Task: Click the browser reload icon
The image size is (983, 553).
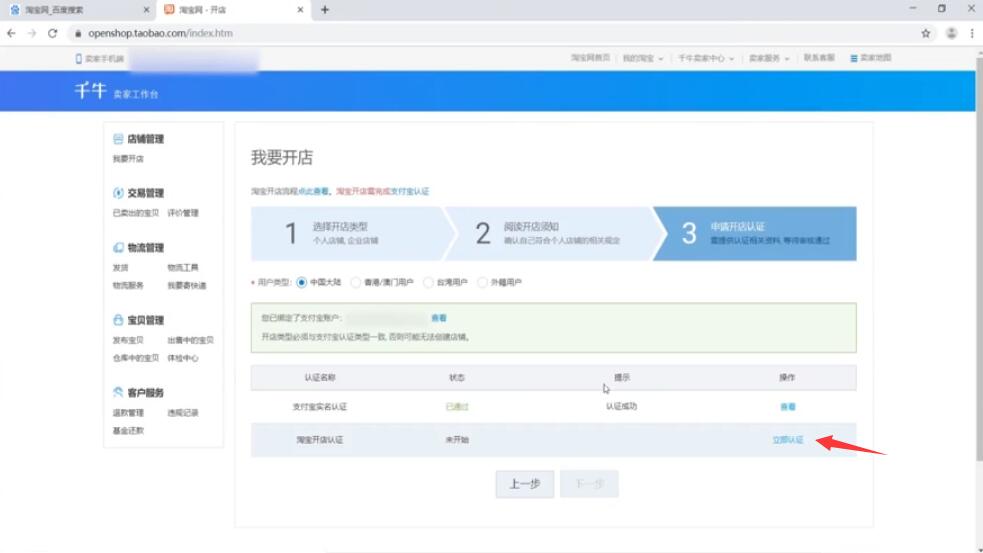Action: click(53, 33)
